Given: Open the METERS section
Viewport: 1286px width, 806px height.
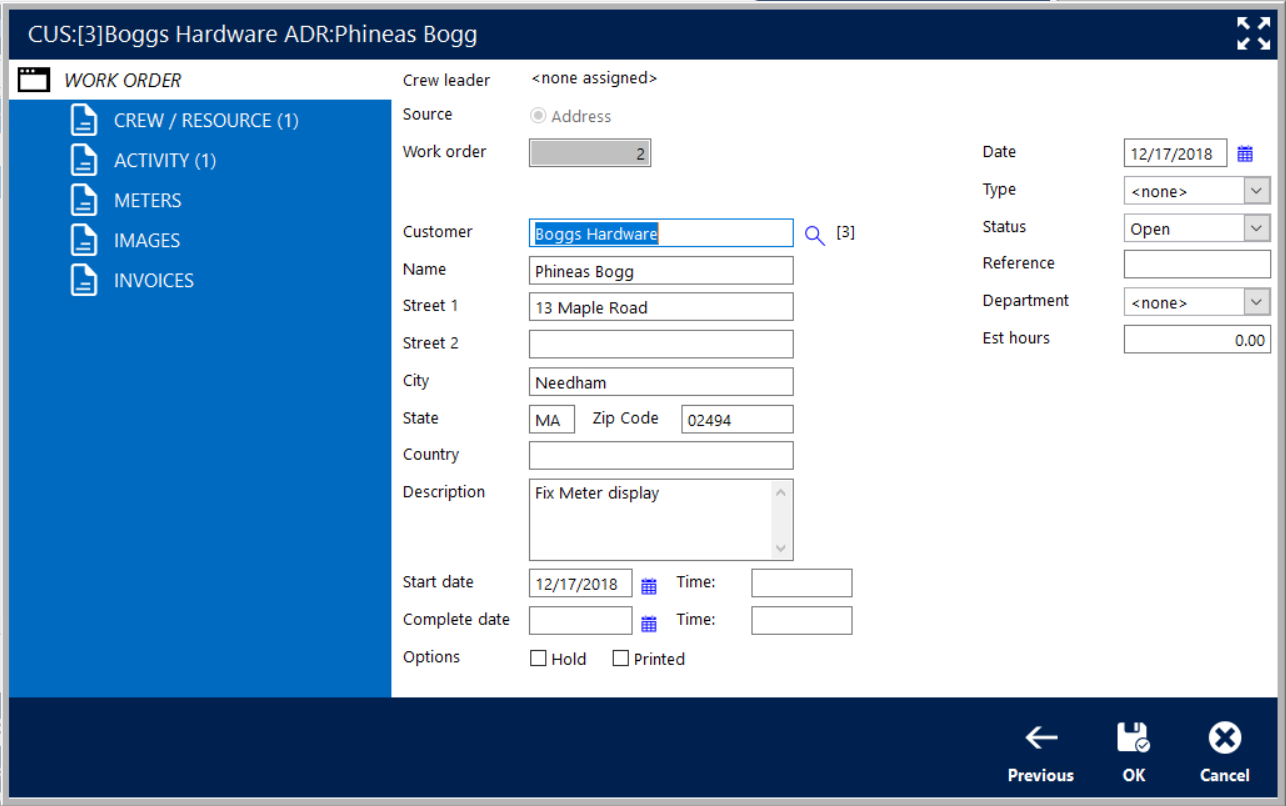Looking at the screenshot, I should tap(147, 201).
